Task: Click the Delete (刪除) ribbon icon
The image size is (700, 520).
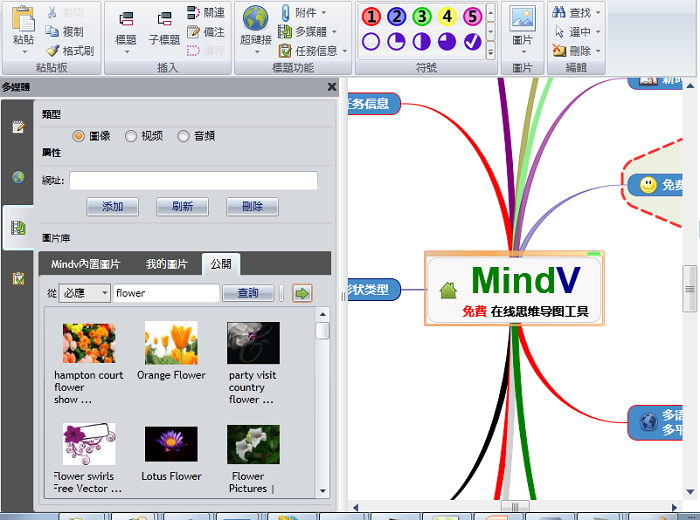Action: pos(559,51)
